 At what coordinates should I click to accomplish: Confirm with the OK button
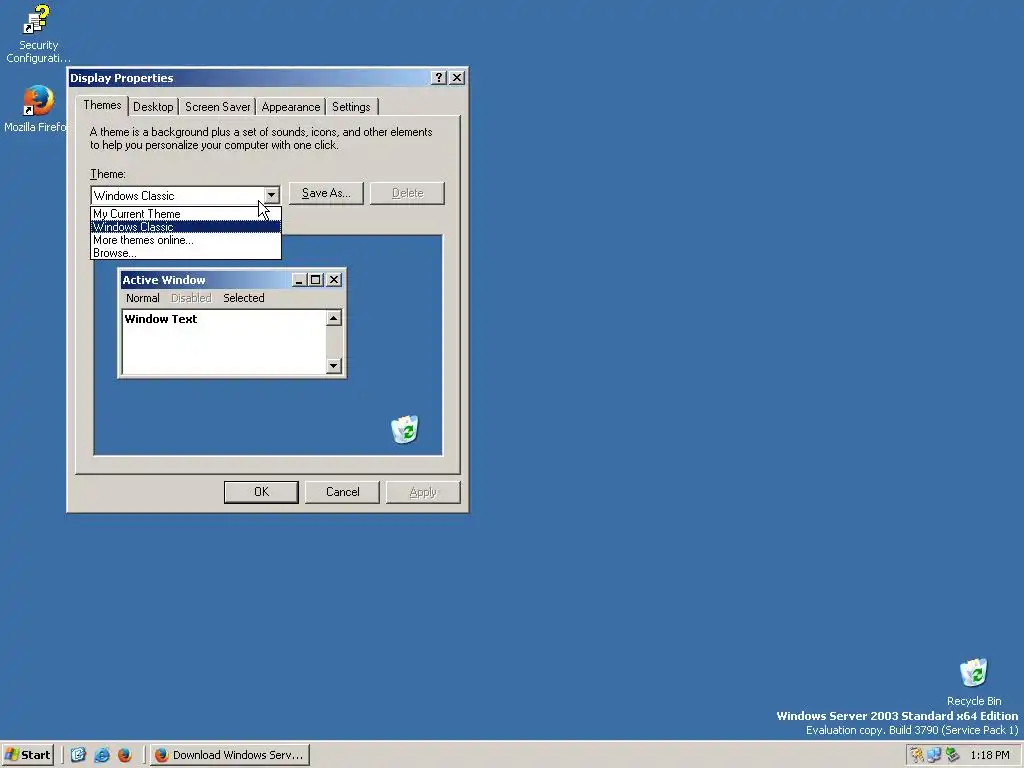[x=261, y=492]
